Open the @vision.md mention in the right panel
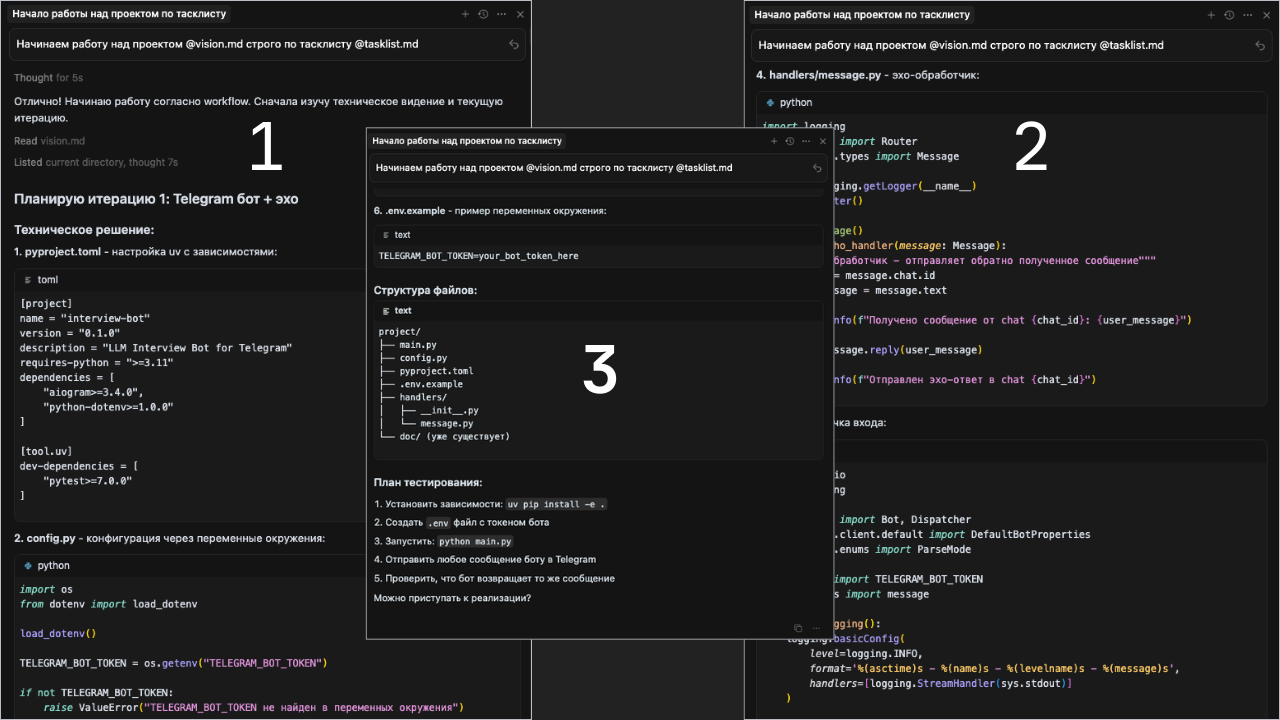The width and height of the screenshot is (1280, 720). 959,45
